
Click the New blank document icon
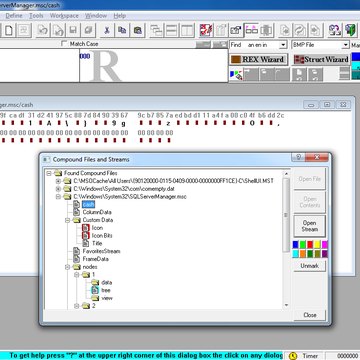click(x=8, y=30)
